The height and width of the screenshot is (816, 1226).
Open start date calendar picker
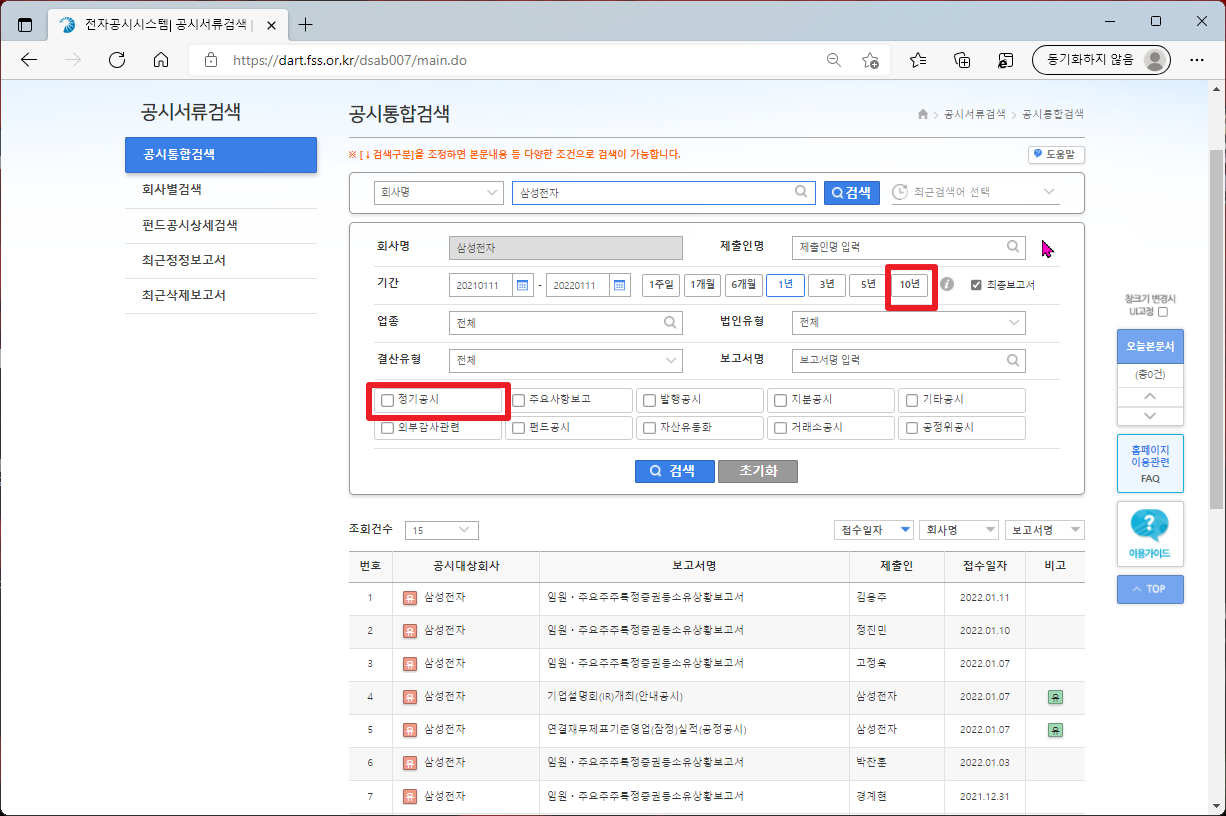(522, 285)
